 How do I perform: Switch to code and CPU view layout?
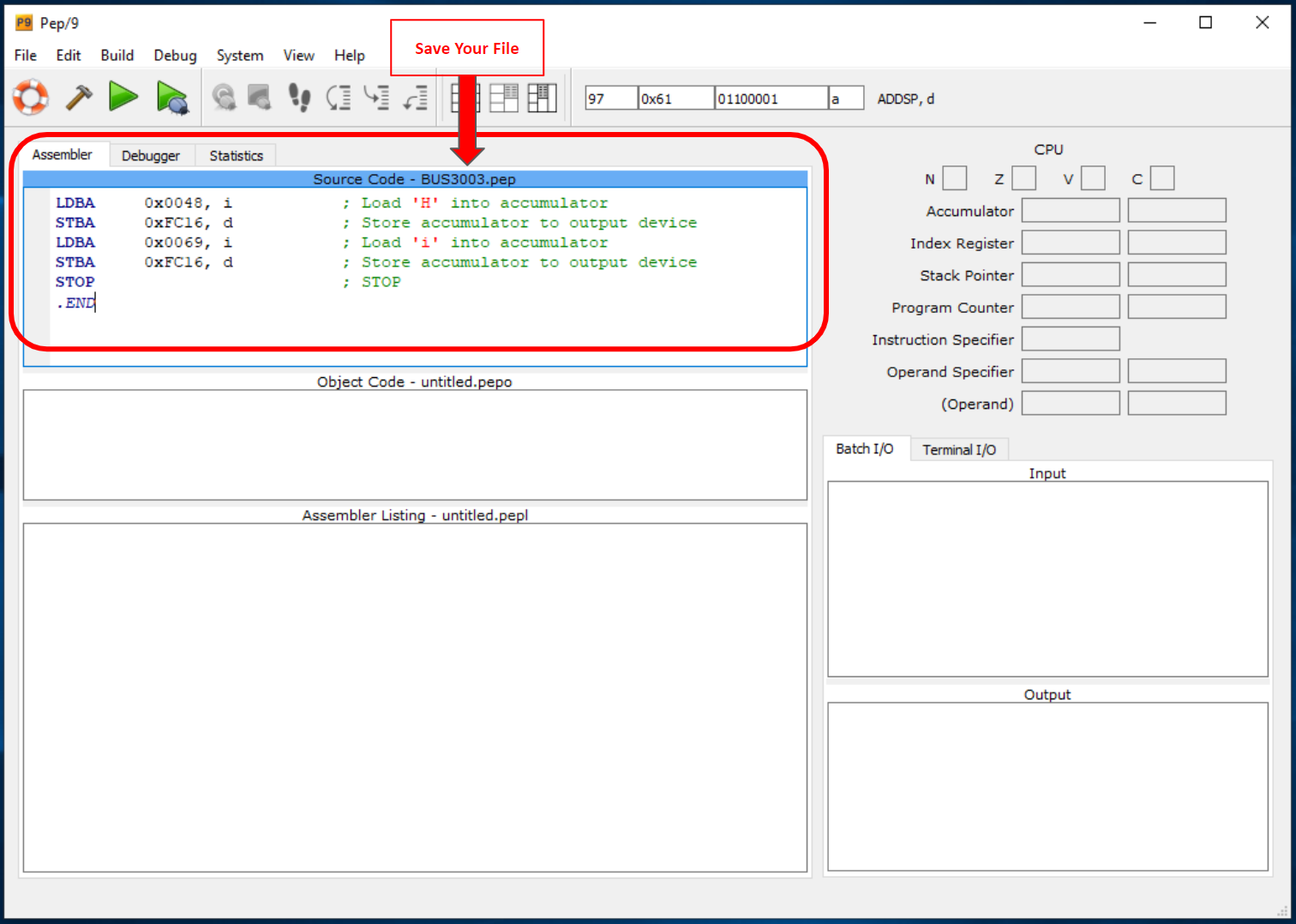[504, 98]
